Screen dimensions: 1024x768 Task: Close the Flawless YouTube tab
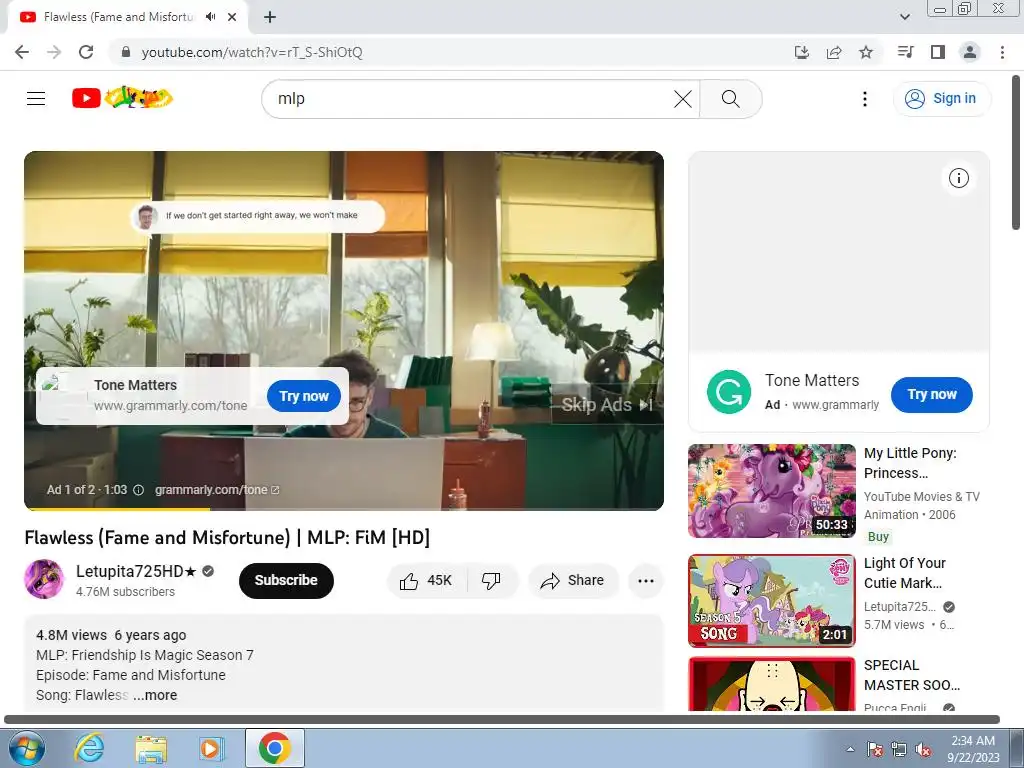232,17
